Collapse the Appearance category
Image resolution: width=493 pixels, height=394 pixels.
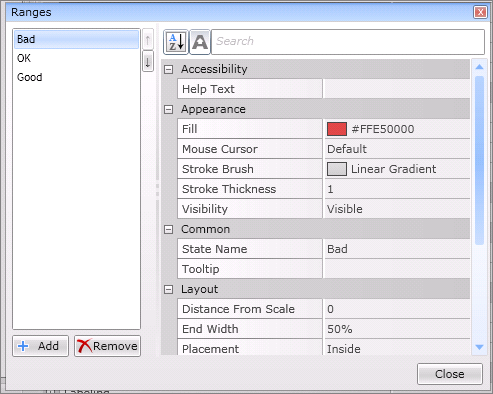pyautogui.click(x=169, y=109)
